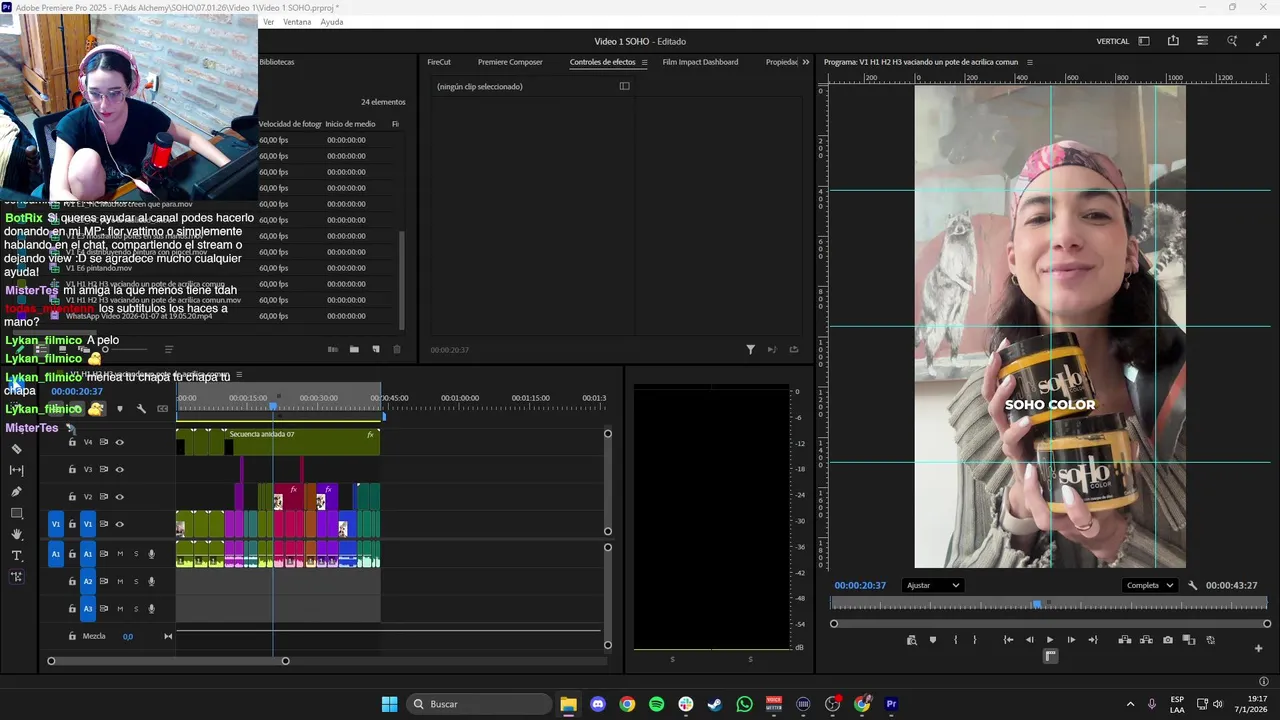This screenshot has height=720, width=1280.
Task: Toggle track lock on V4
Action: 72,442
